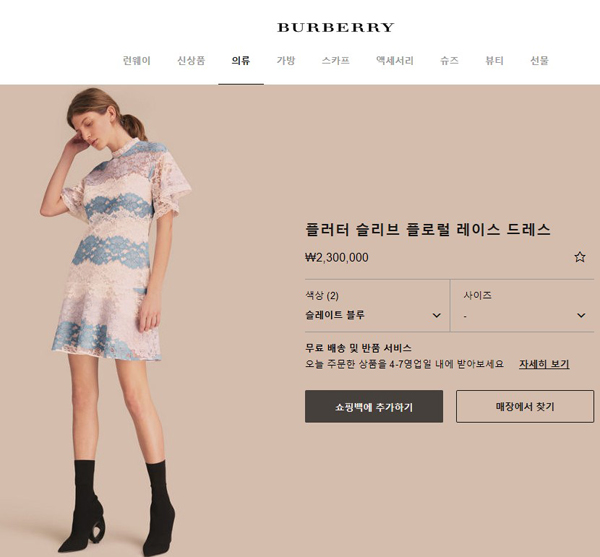This screenshot has height=557, width=600.
Task: Expand the 사이즈 size dropdown chevron
Action: [x=581, y=315]
